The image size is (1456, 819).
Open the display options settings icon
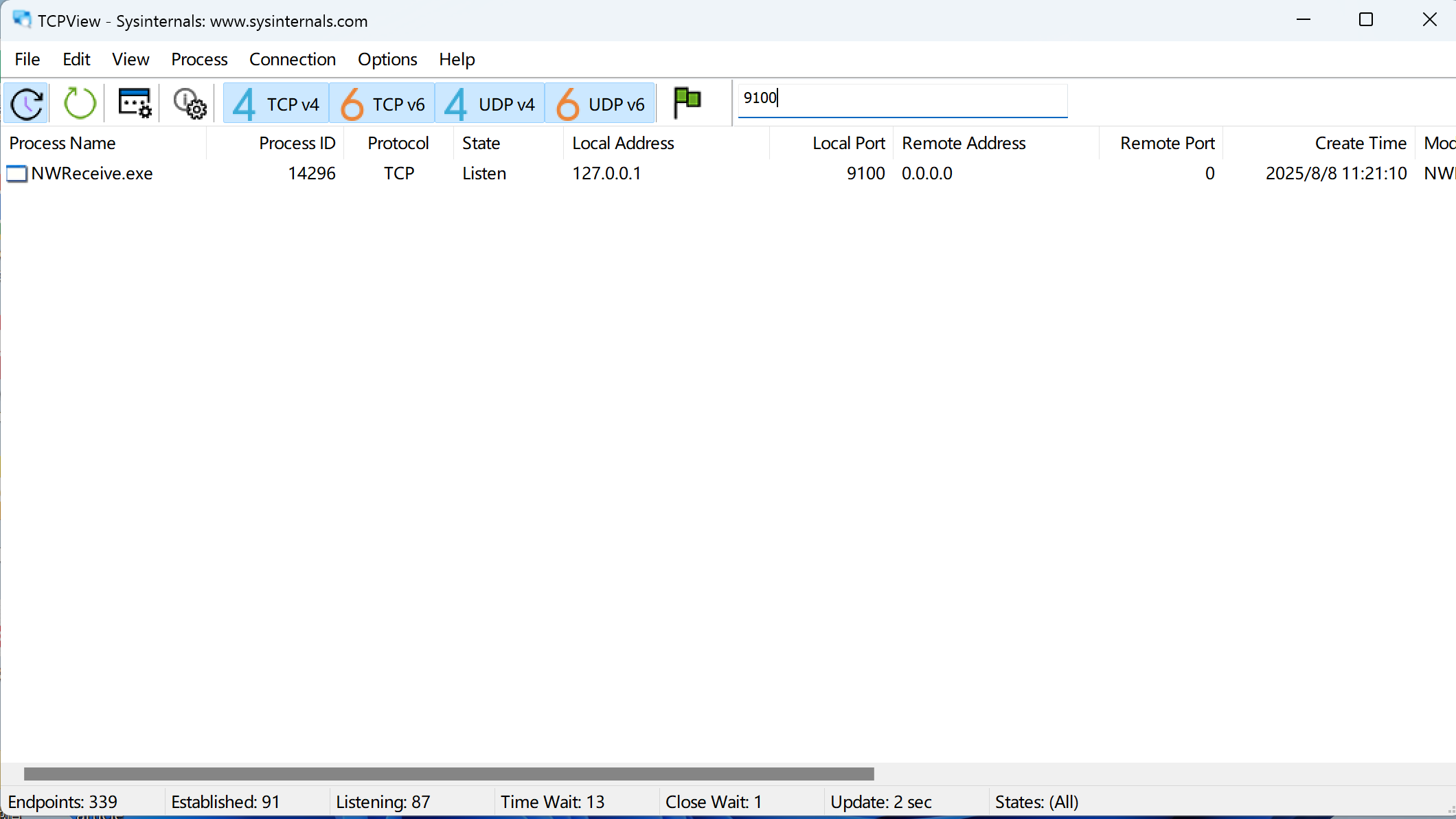click(134, 104)
